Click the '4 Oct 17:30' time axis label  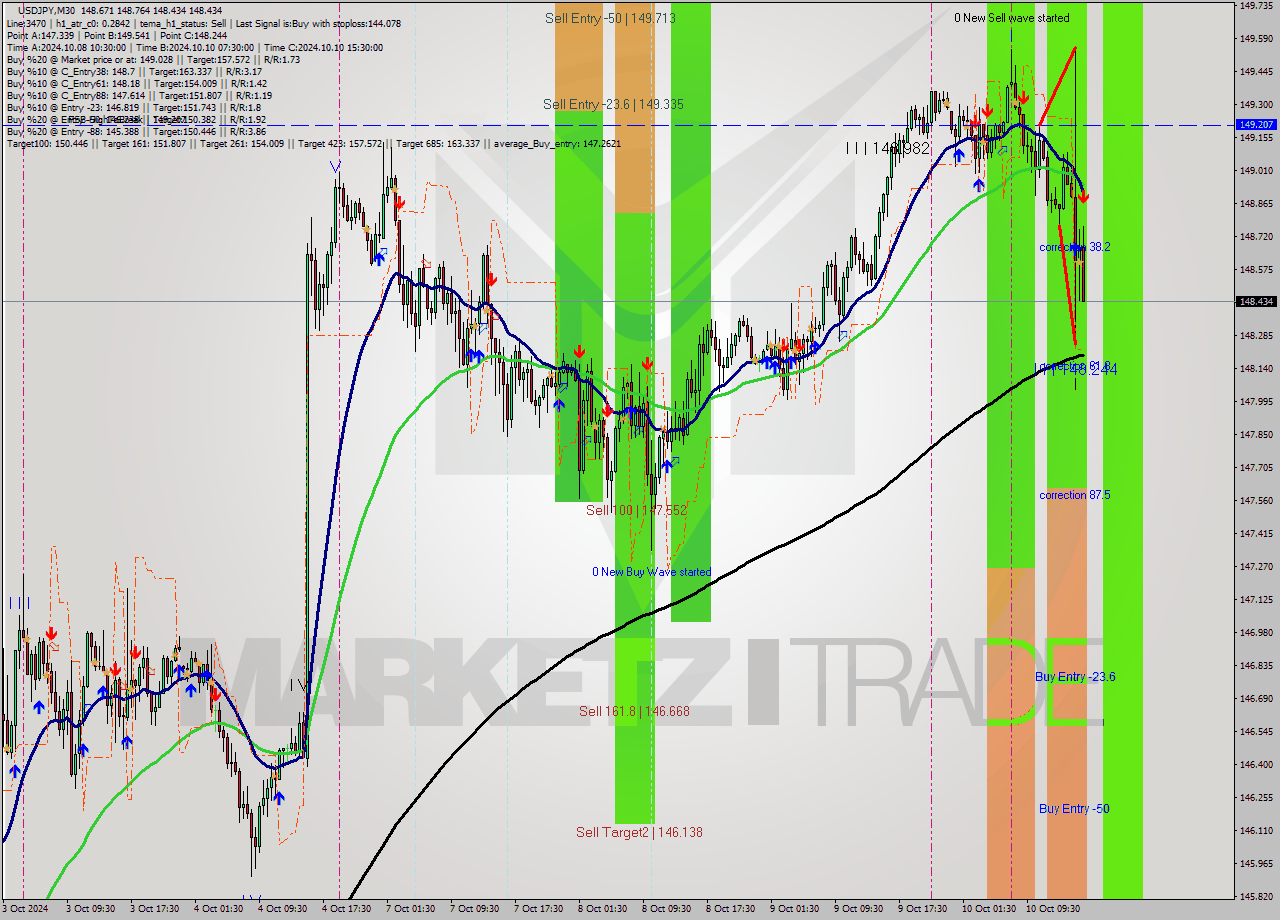coord(345,909)
